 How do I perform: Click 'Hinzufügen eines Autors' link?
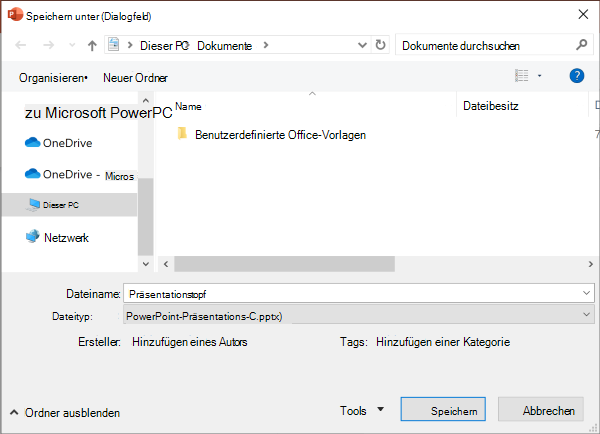click(x=190, y=342)
